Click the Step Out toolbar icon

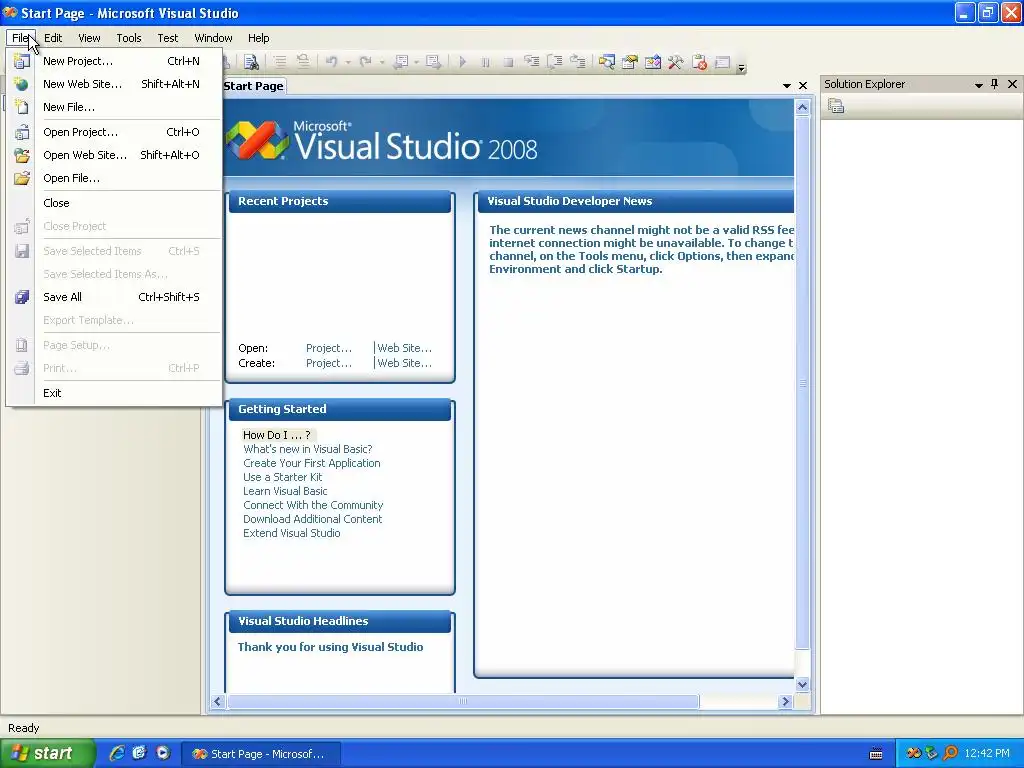pyautogui.click(x=578, y=62)
